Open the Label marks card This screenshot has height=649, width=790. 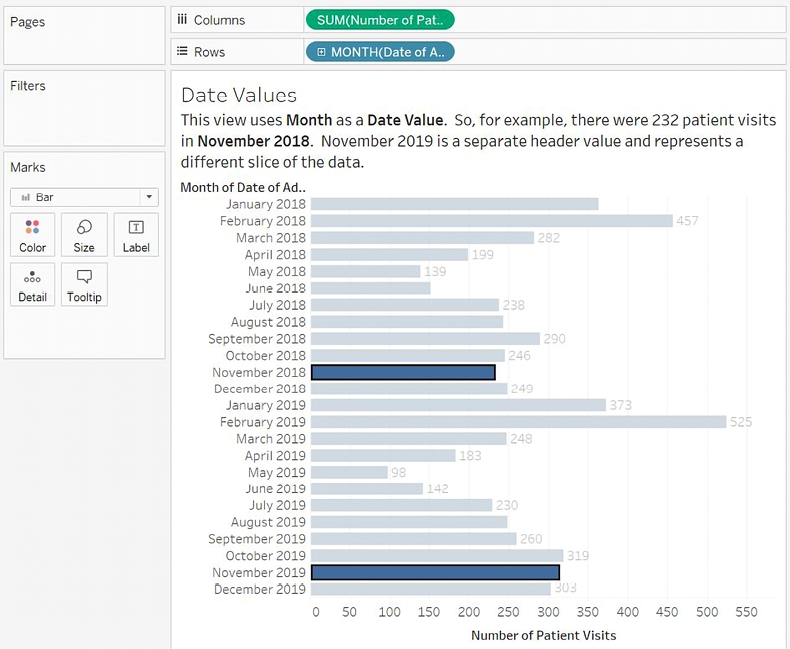point(136,235)
